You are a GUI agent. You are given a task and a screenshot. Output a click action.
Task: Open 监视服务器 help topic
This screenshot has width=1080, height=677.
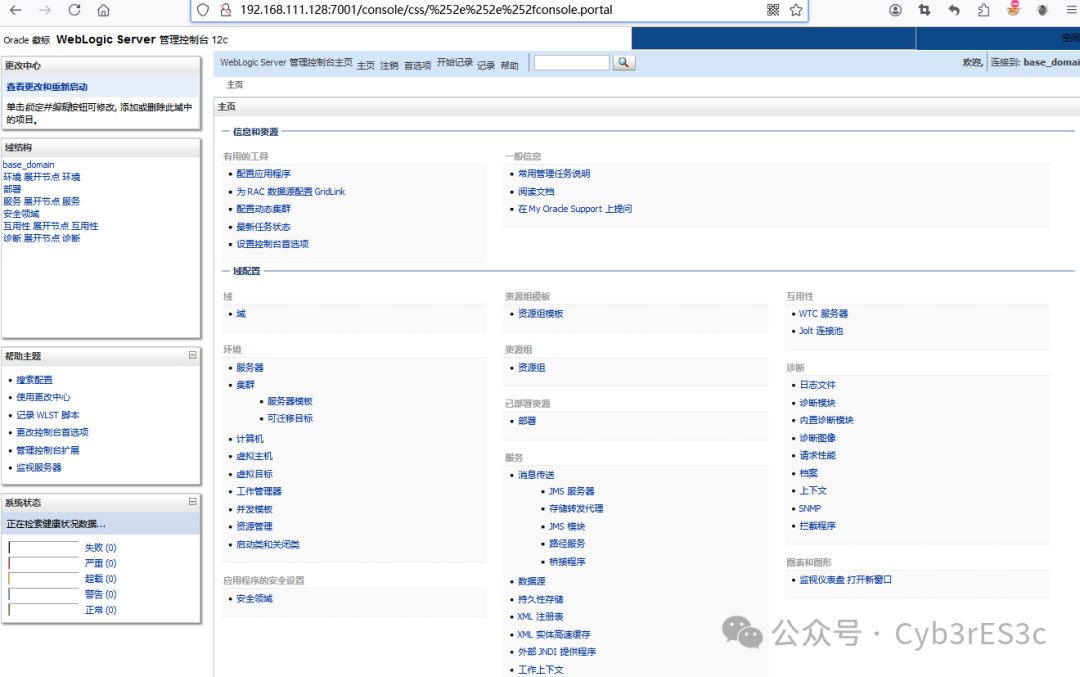[x=39, y=467]
